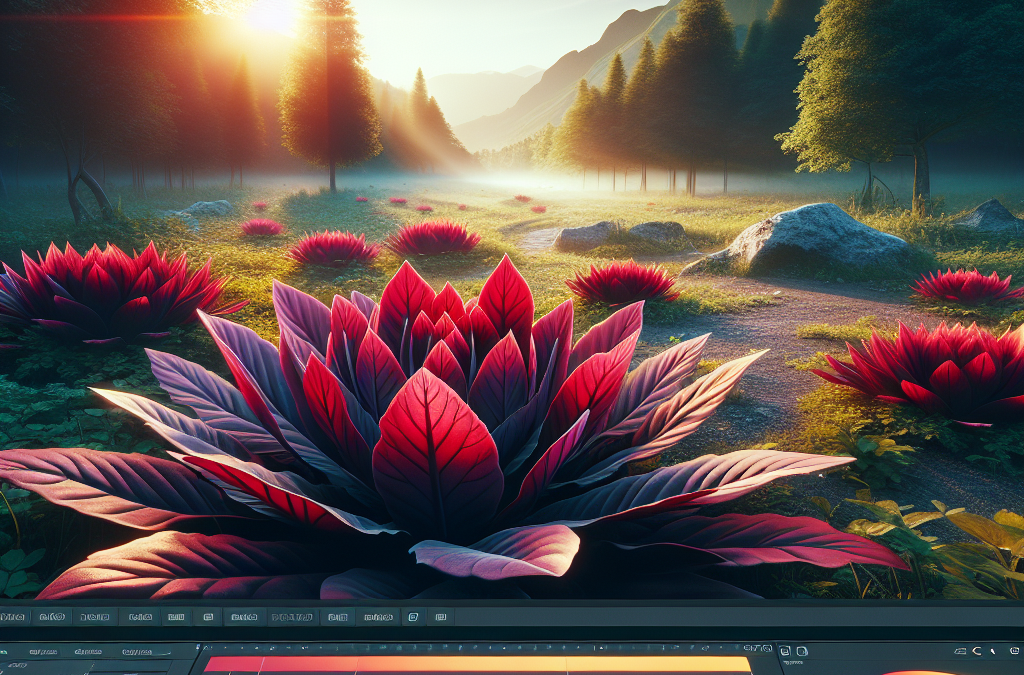Select the third toolbar button from the left
The width and height of the screenshot is (1024, 675).
pos(95,616)
